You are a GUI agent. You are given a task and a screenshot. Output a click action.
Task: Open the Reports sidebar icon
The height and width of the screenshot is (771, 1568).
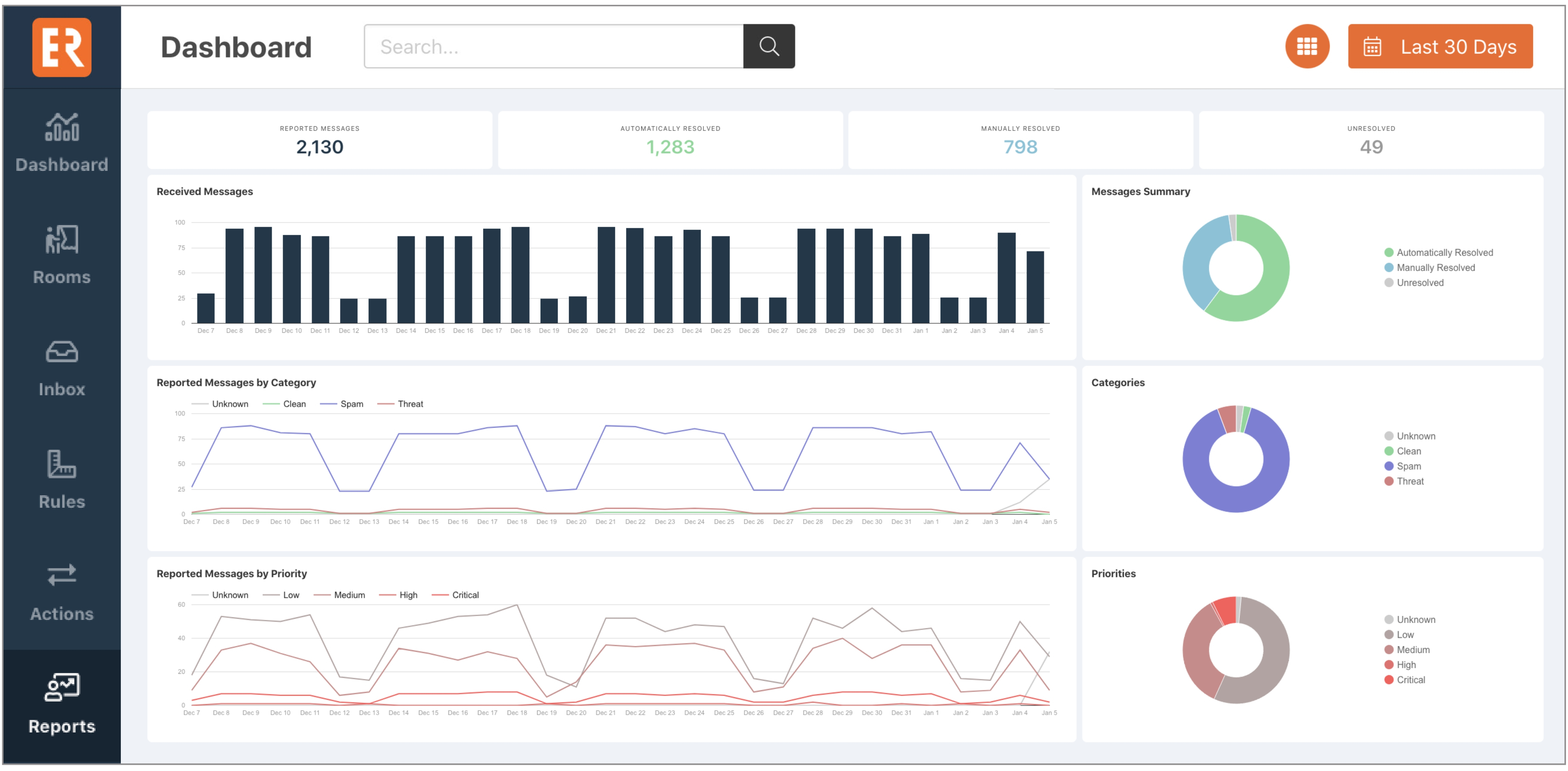click(x=61, y=687)
